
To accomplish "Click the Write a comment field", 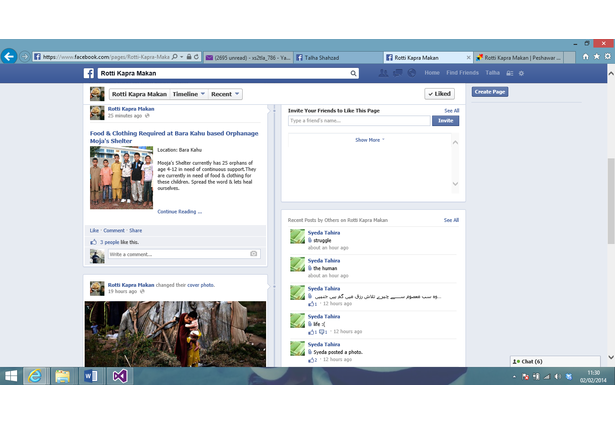I will click(179, 254).
